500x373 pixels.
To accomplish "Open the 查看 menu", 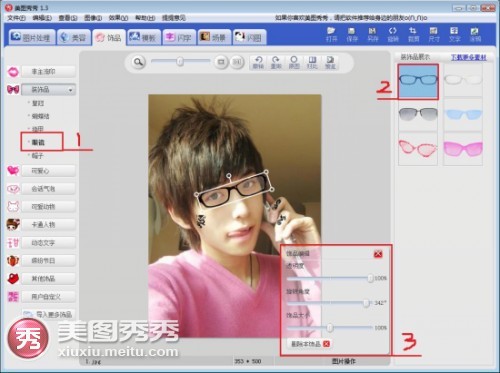I will [x=68, y=18].
